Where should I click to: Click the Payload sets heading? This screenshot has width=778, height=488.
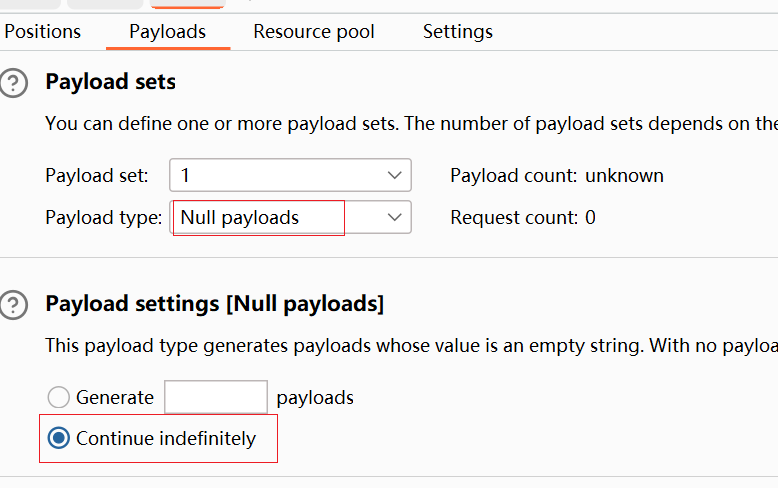pos(111,82)
